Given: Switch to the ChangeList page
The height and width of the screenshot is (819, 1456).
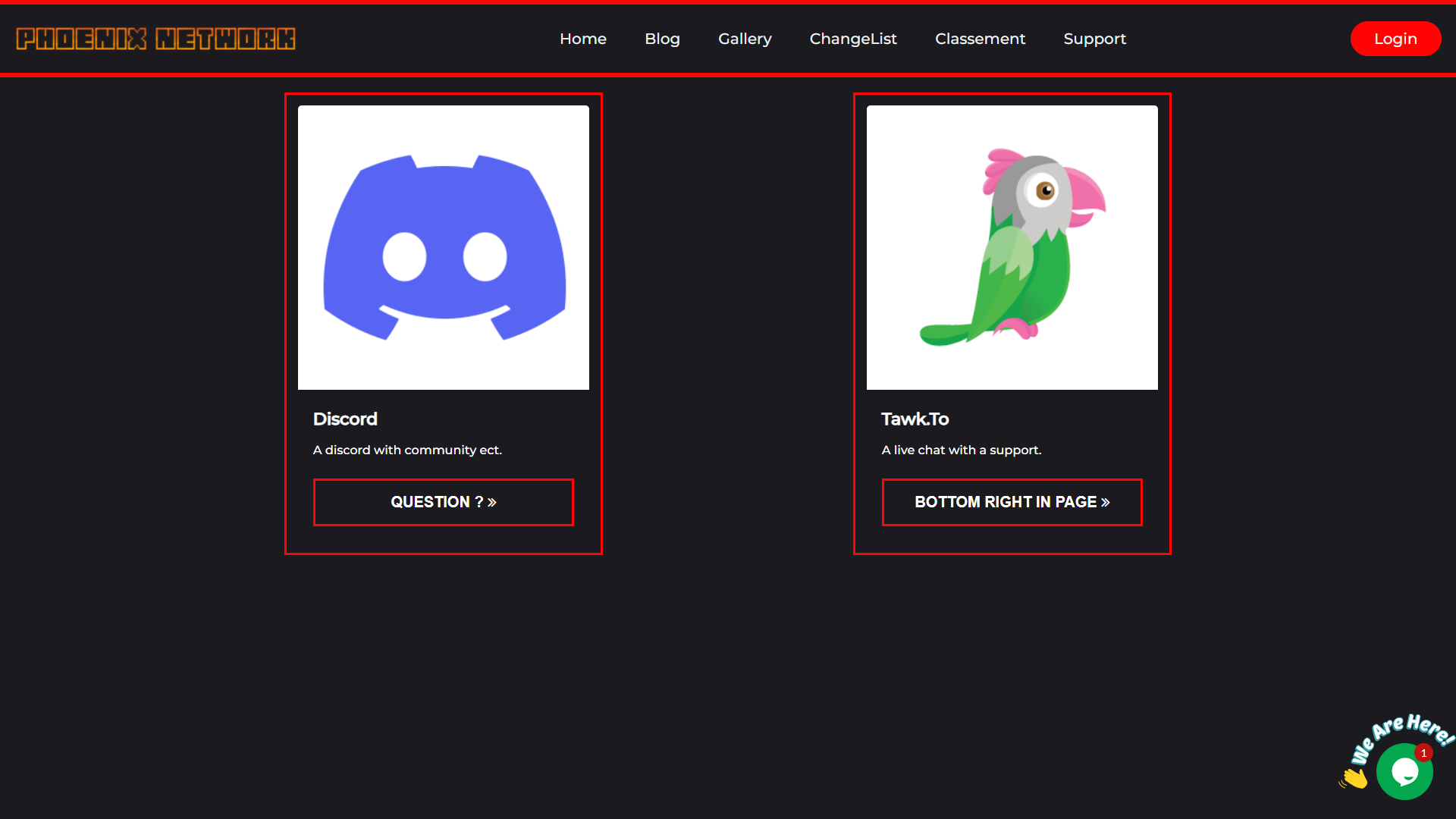Looking at the screenshot, I should click(x=853, y=38).
